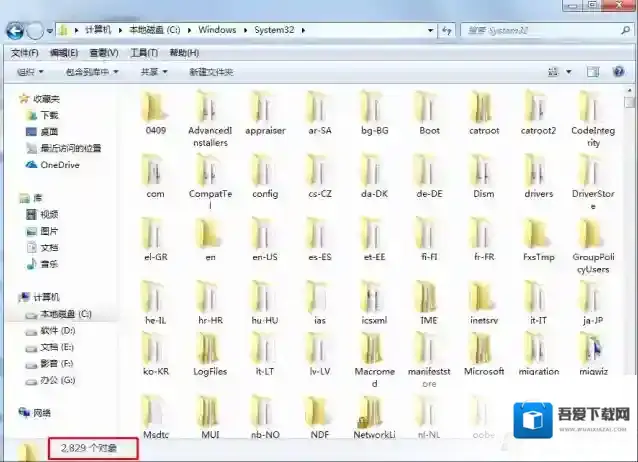The image size is (638, 462).
Task: Click the refresh button beside address bar
Action: 447,31
